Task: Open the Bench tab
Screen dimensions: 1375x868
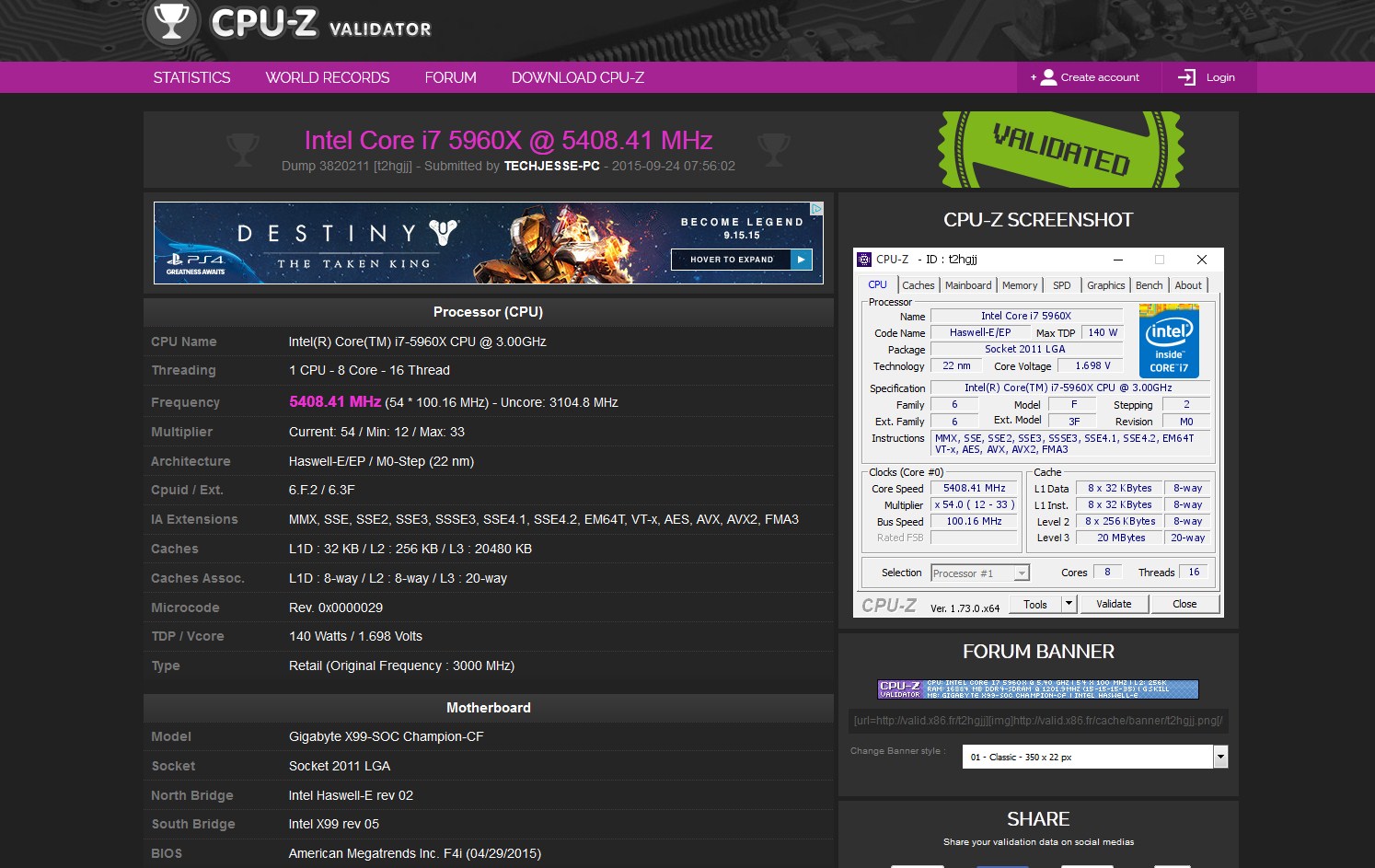Action: click(1149, 285)
